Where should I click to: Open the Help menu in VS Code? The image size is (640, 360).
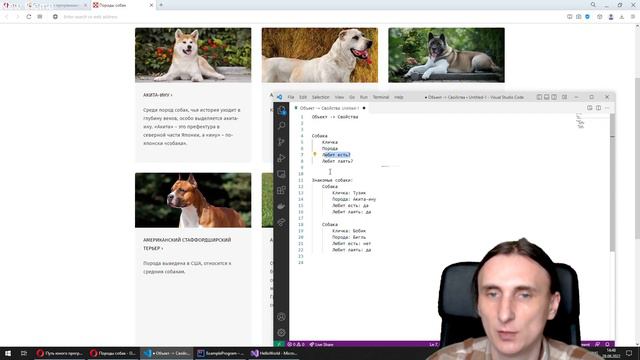click(399, 97)
